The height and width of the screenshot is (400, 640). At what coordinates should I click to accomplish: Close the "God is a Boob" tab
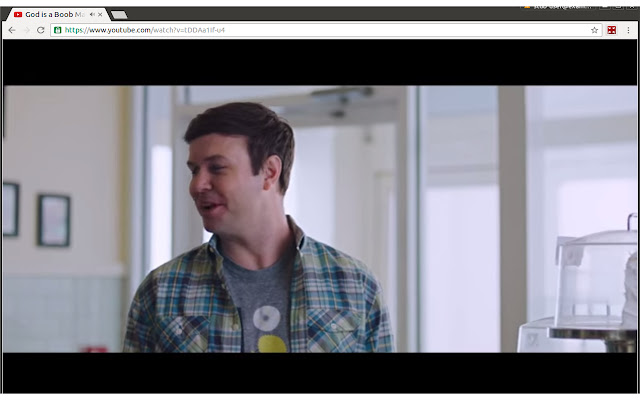tap(100, 15)
